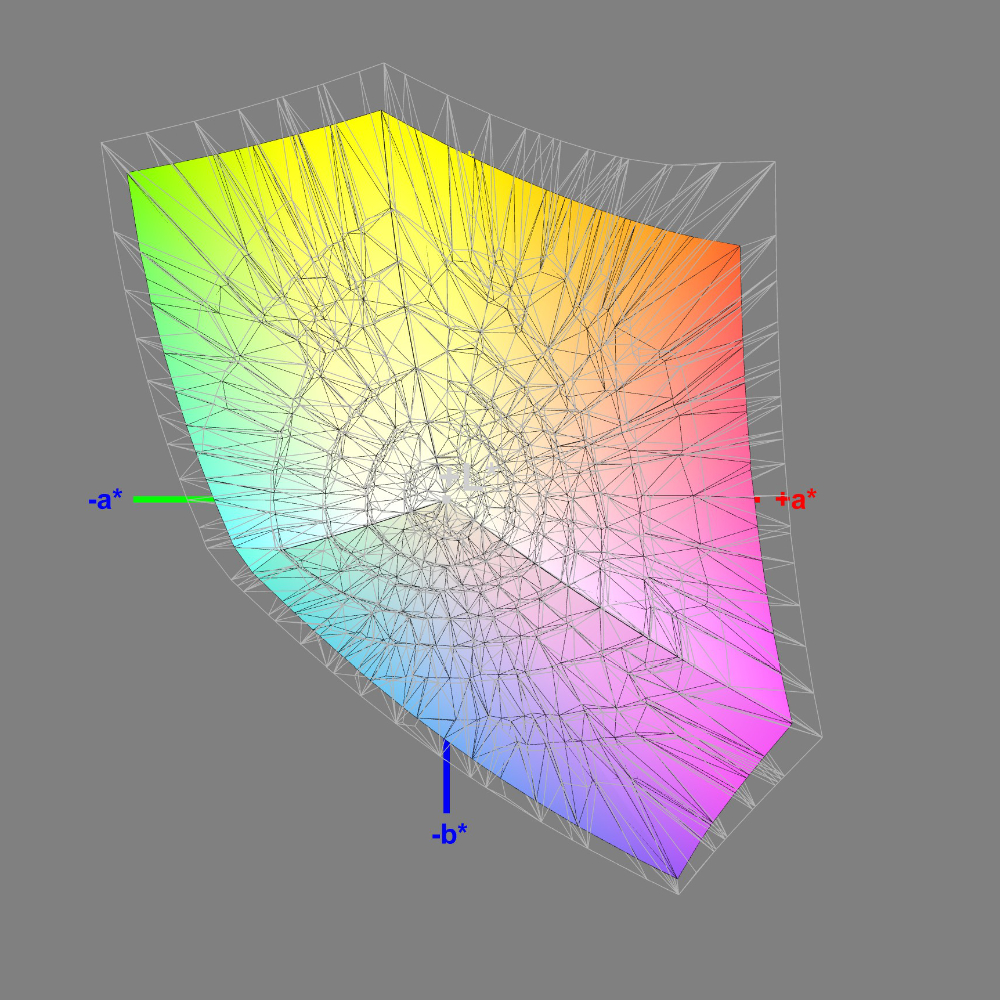Click the white point at gamut center
The width and height of the screenshot is (1000, 1000).
pyautogui.click(x=445, y=500)
